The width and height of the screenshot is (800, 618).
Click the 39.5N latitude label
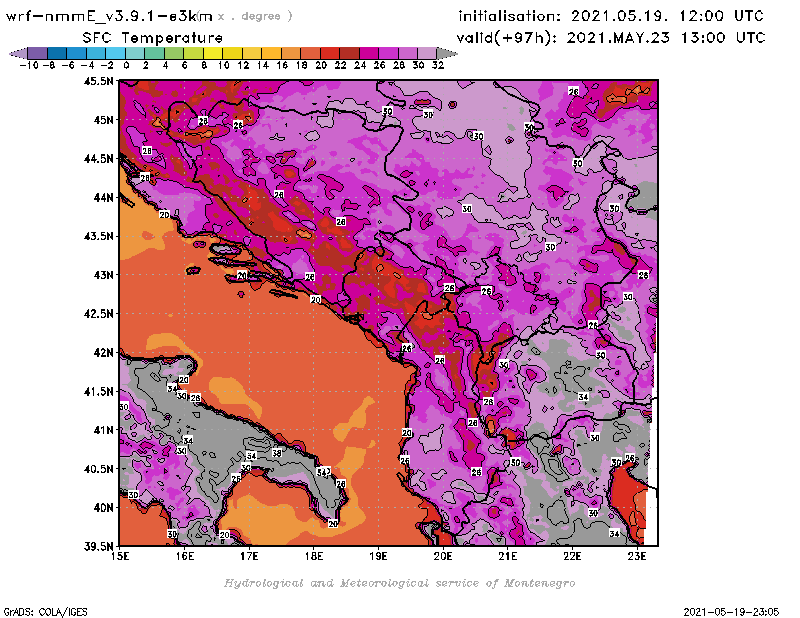pos(98,546)
